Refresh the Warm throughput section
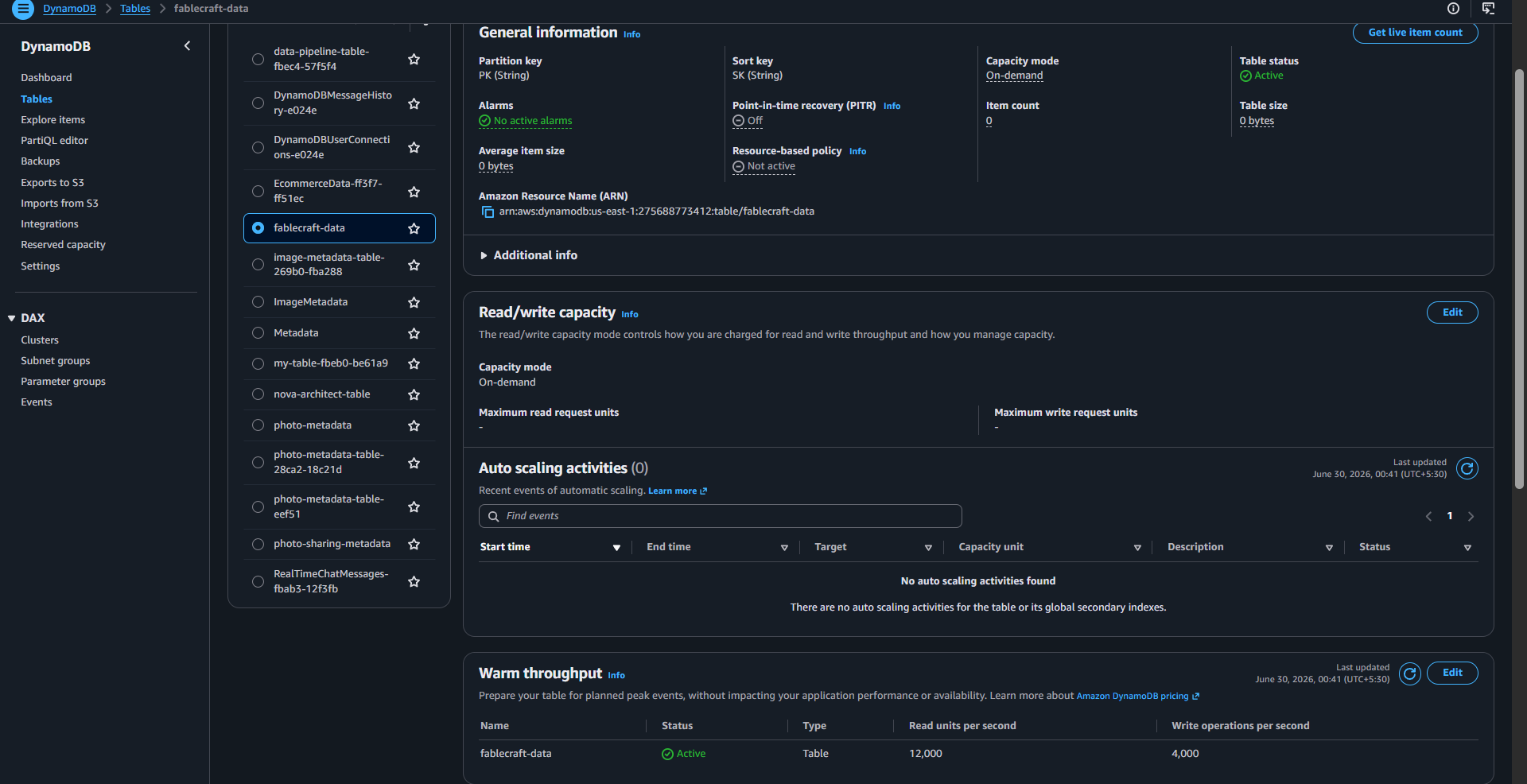Image resolution: width=1527 pixels, height=784 pixels. [x=1409, y=673]
